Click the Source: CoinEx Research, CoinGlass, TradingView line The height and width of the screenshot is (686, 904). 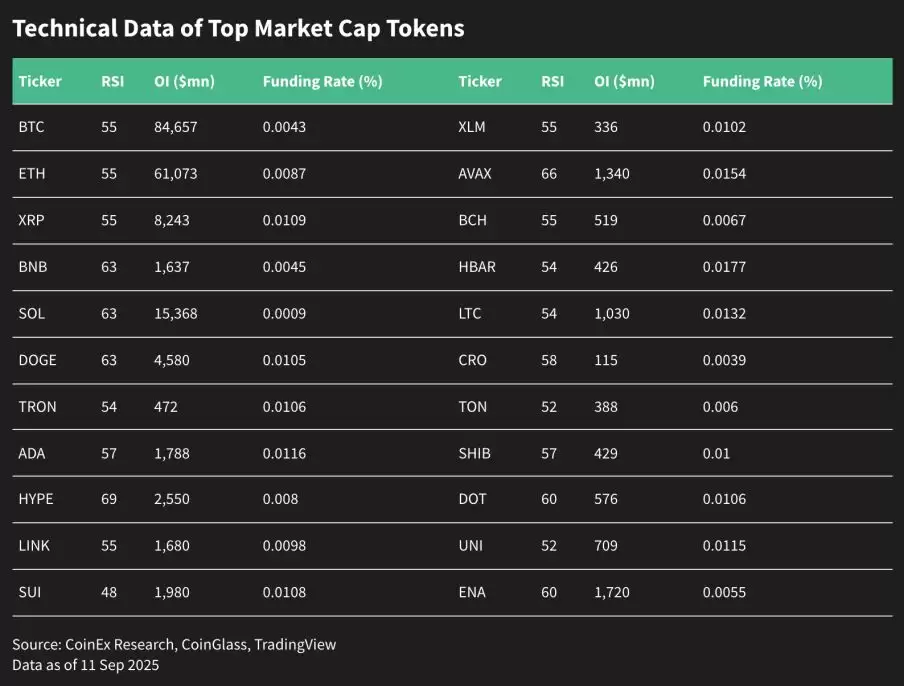pyautogui.click(x=174, y=645)
